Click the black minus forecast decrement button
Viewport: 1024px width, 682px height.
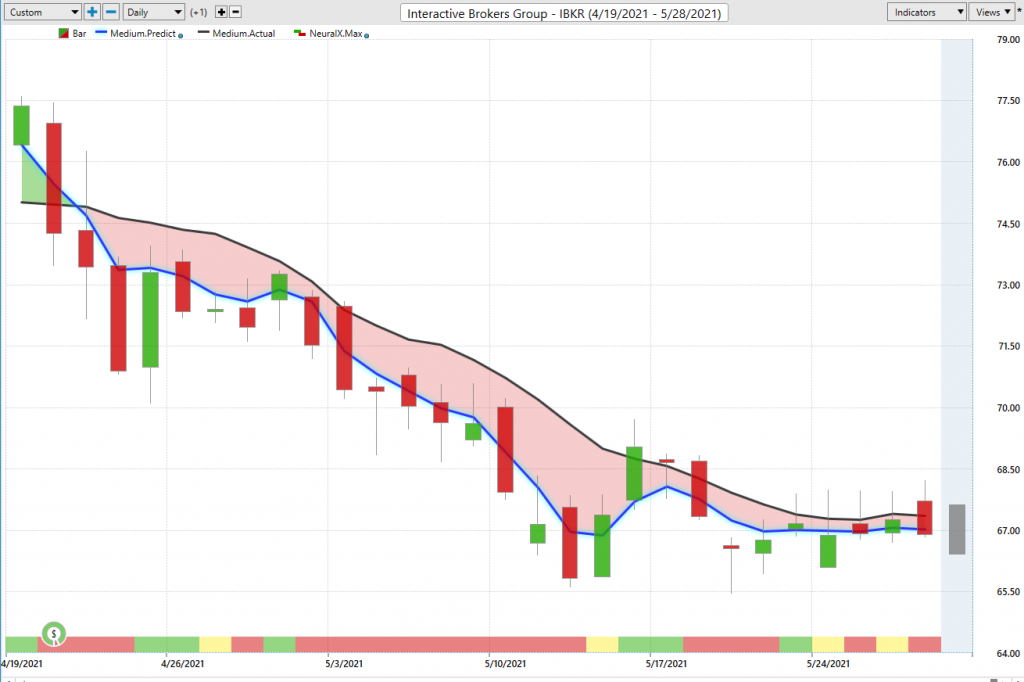click(x=236, y=12)
